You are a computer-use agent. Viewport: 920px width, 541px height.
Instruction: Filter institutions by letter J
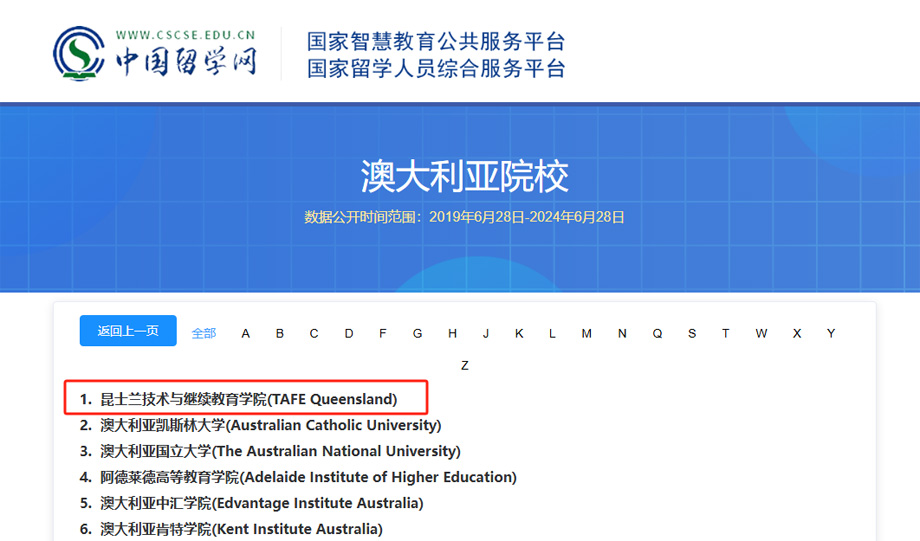(x=486, y=333)
